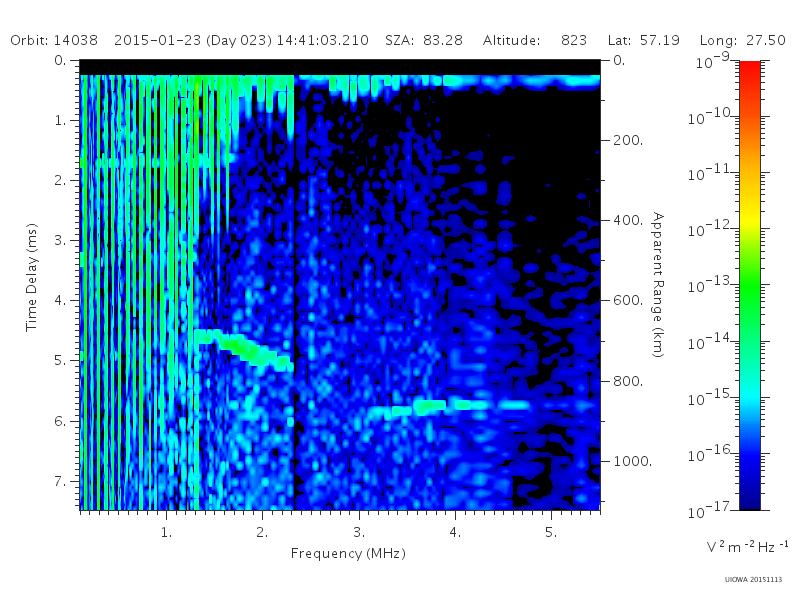This screenshot has width=800, height=600.
Task: Click the 'Orbit: 14038' header text
Action: point(54,40)
